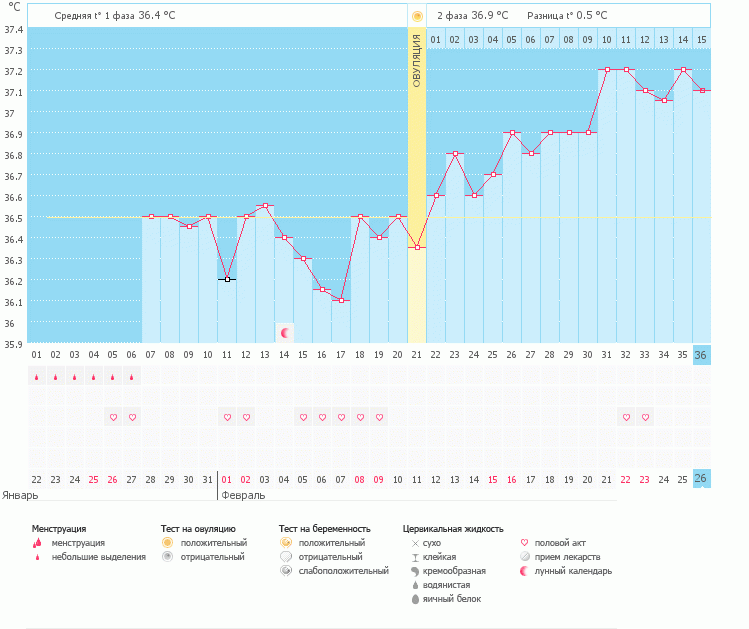Click the Менструация legend heading
This screenshot has height=629, width=749.
(x=59, y=529)
